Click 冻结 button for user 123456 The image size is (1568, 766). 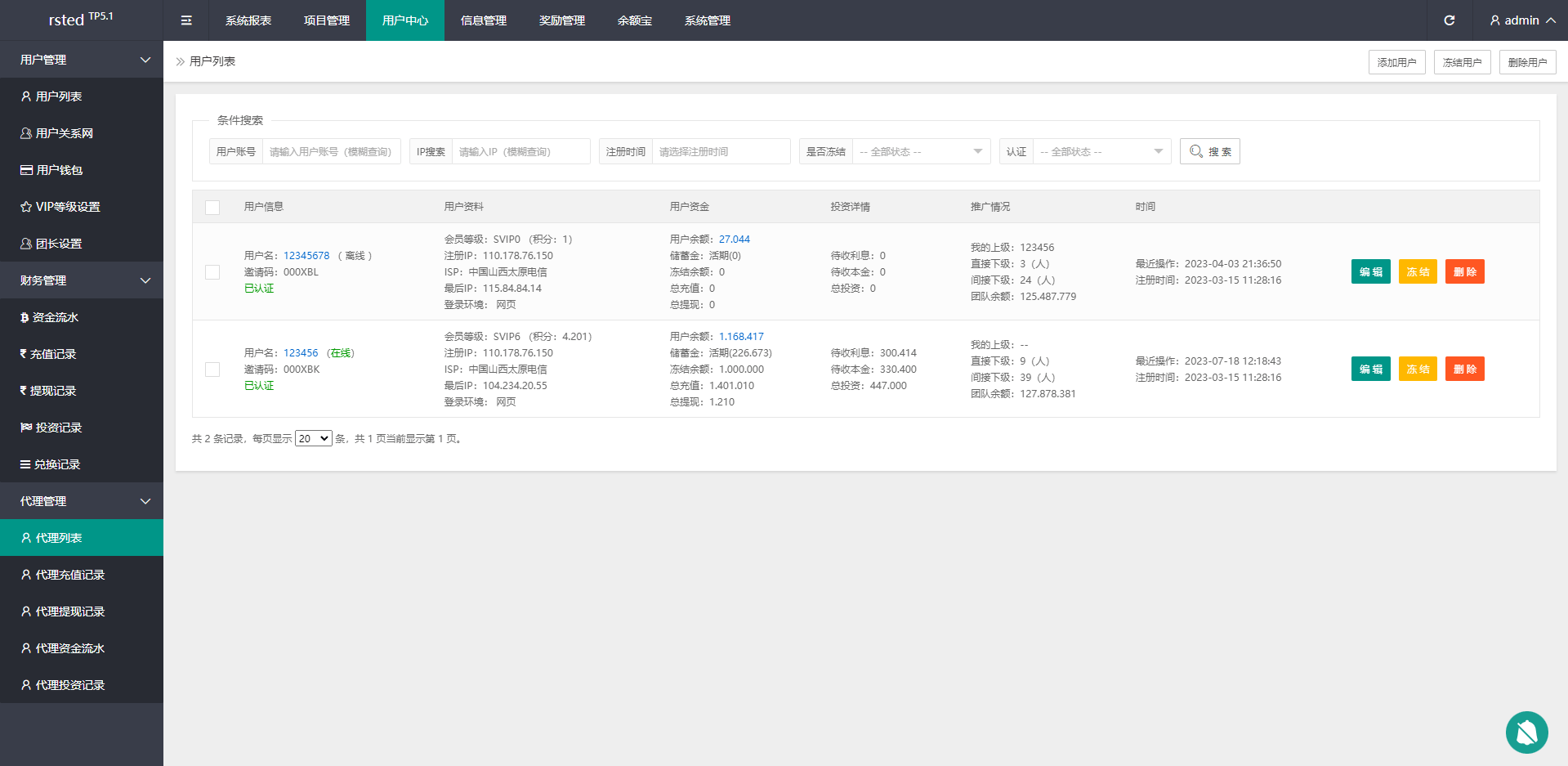[x=1417, y=370]
